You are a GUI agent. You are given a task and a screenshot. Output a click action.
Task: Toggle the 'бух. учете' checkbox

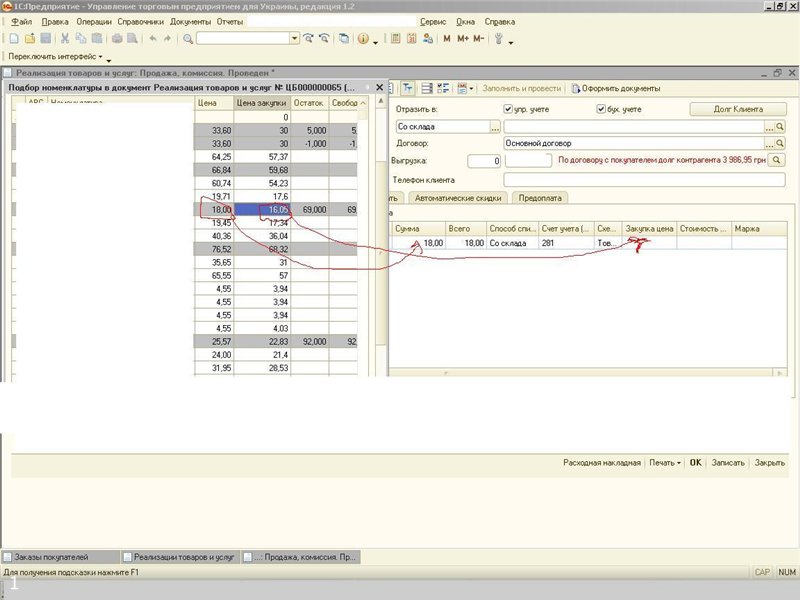tap(601, 108)
